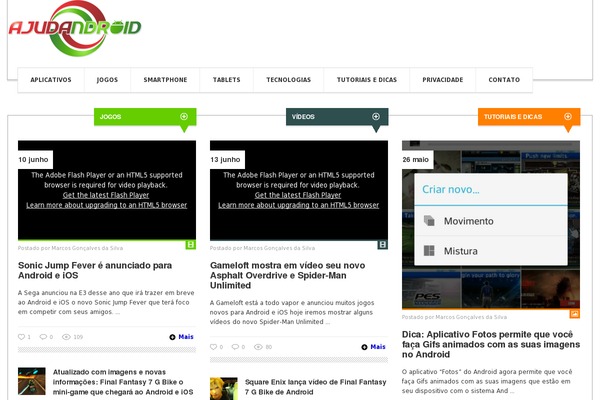600x400 pixels.
Task: Open Sonic Jump Fever article title
Action: (95, 270)
